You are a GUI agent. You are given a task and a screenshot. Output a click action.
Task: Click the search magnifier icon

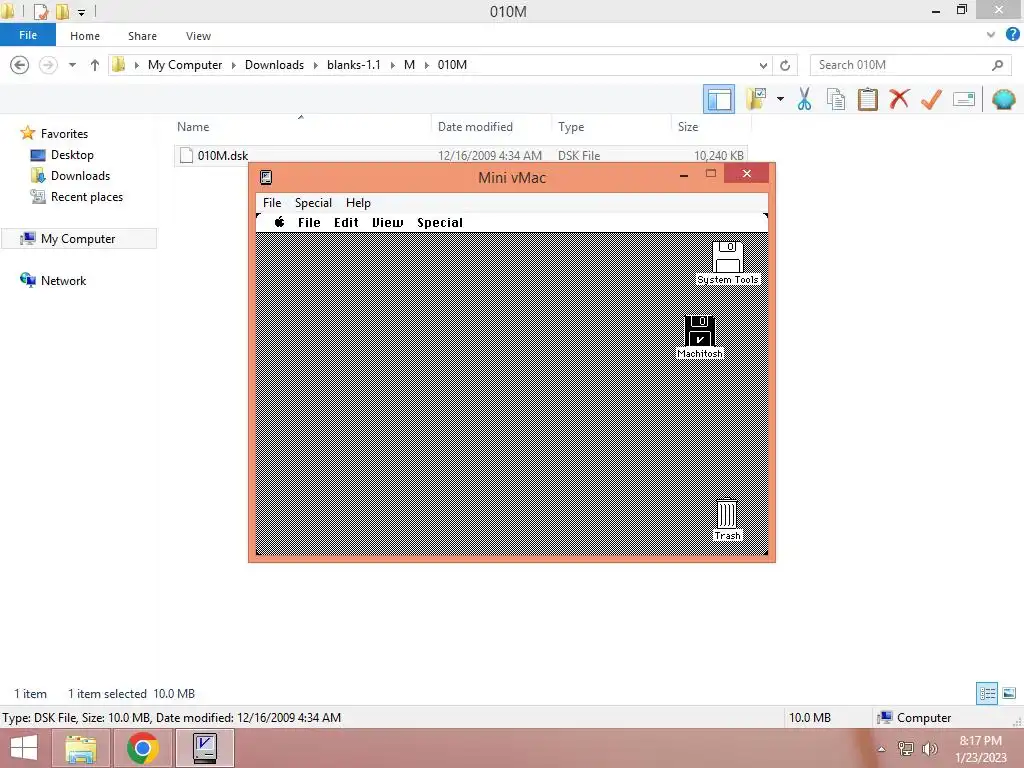[997, 65]
